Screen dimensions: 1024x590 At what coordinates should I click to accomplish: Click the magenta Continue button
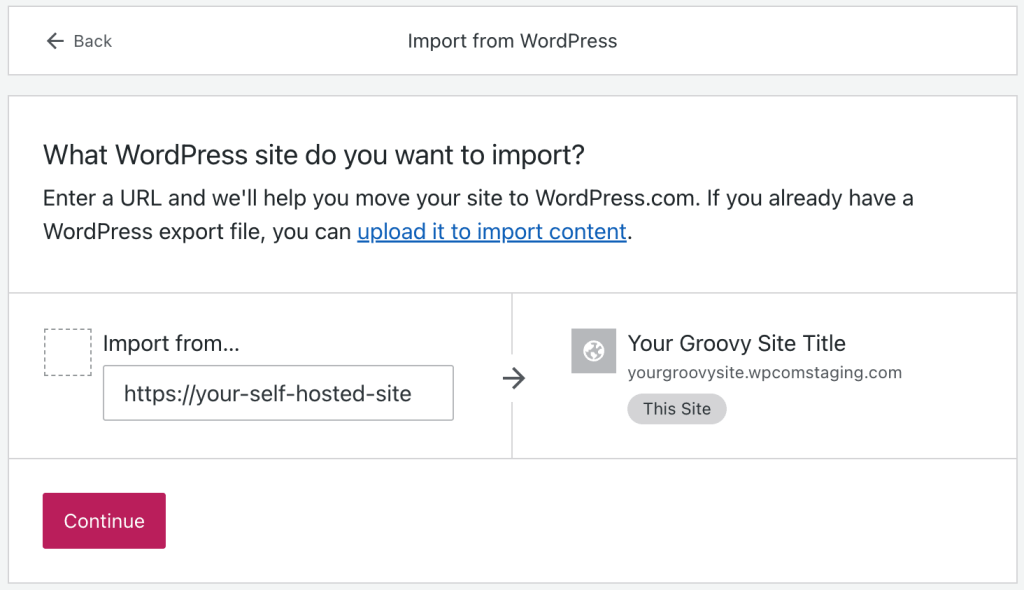click(x=104, y=521)
